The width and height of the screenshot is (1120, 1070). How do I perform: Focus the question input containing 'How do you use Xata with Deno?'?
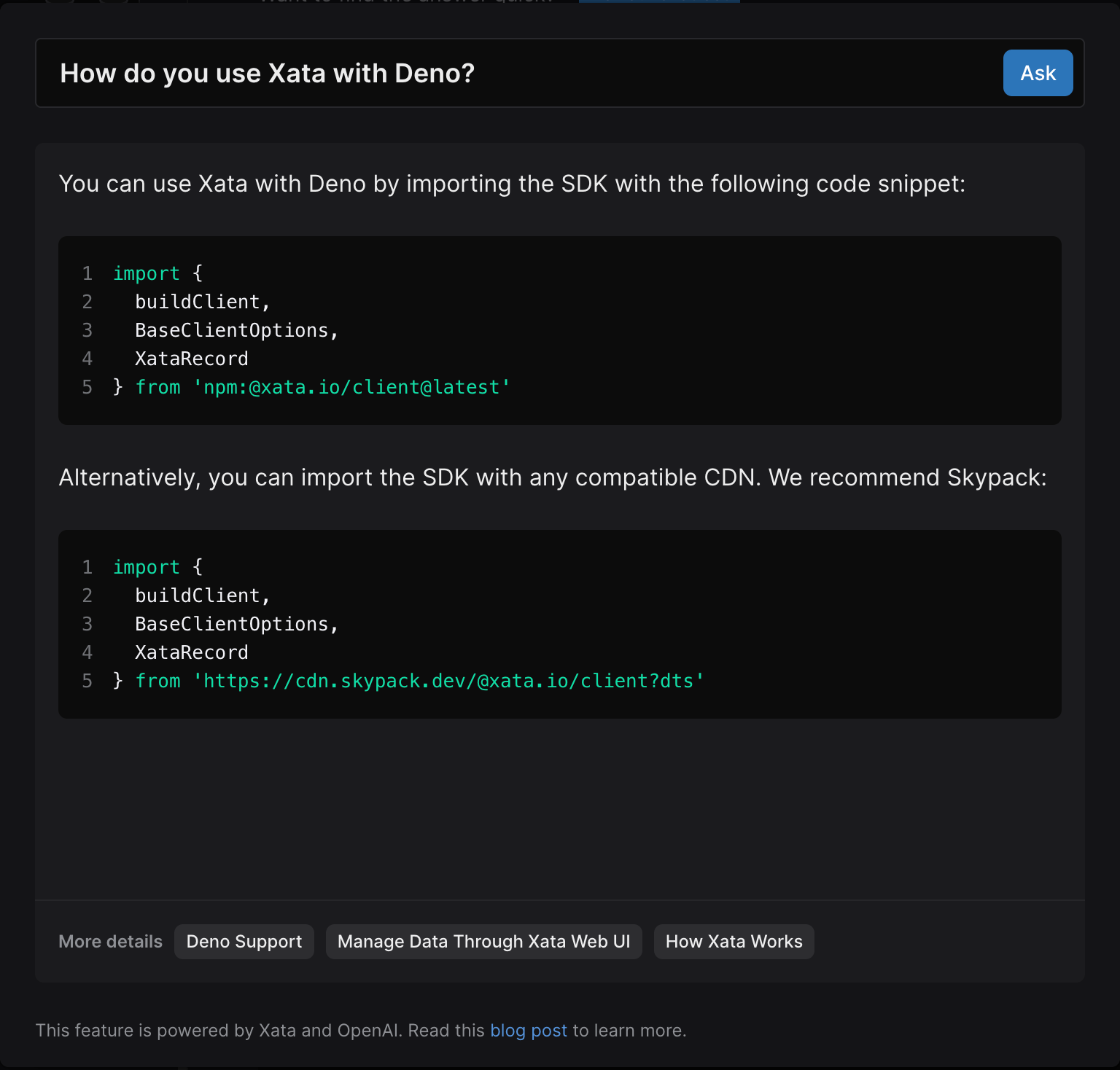click(x=510, y=73)
